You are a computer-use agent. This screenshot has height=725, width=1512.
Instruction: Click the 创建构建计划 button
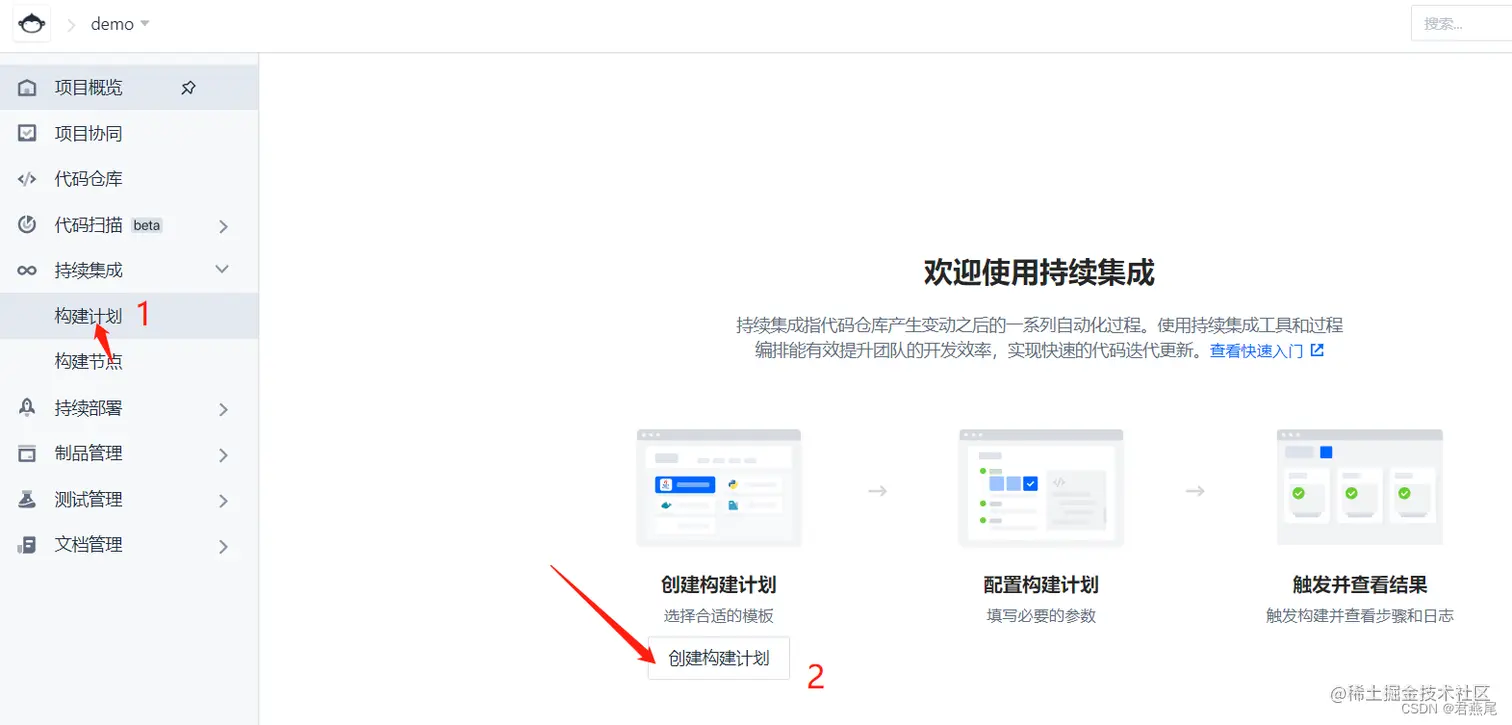click(x=718, y=658)
